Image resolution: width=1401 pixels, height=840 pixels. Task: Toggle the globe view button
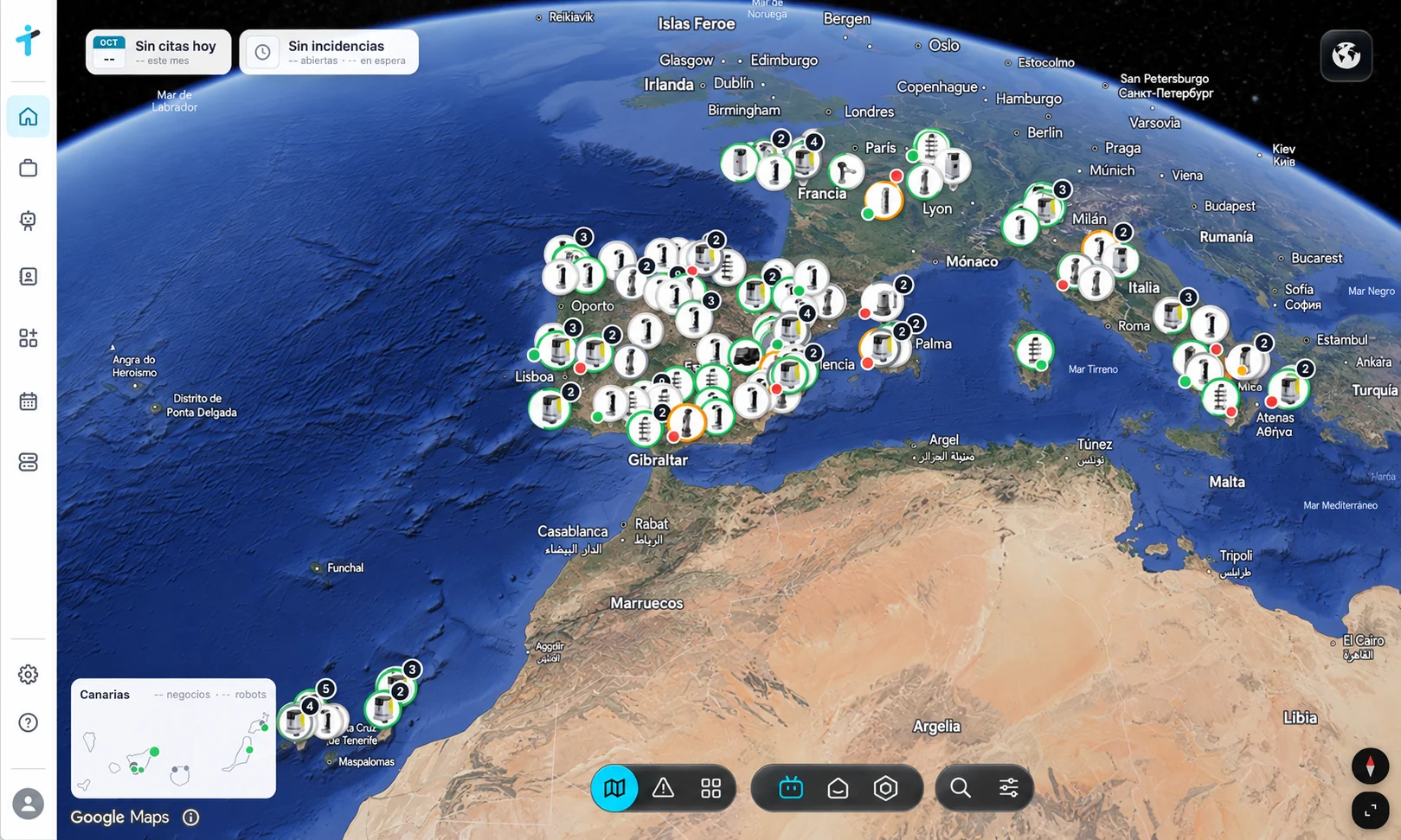tap(1346, 55)
